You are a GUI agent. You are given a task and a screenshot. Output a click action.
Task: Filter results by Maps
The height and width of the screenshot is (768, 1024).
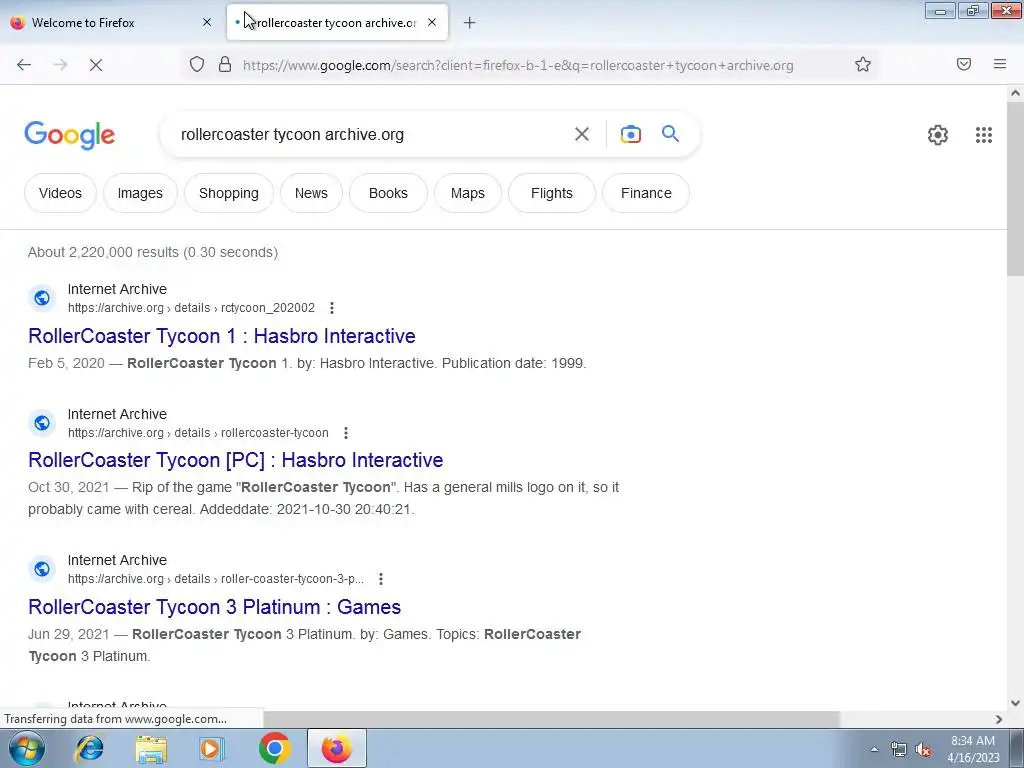click(x=468, y=193)
